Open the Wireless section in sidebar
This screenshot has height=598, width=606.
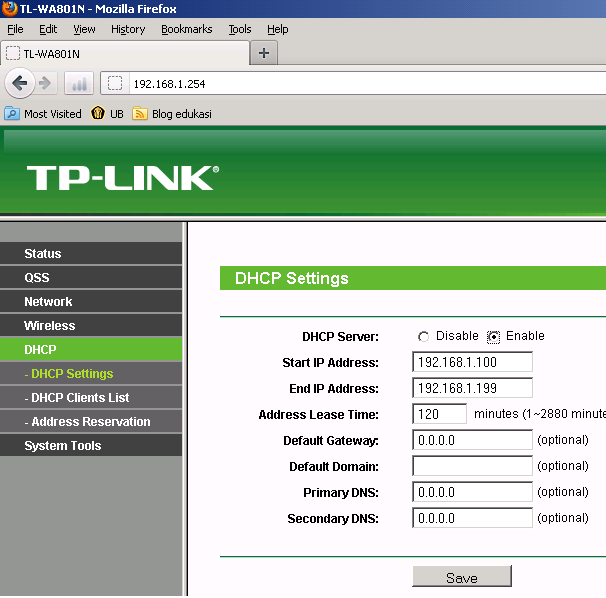click(91, 325)
